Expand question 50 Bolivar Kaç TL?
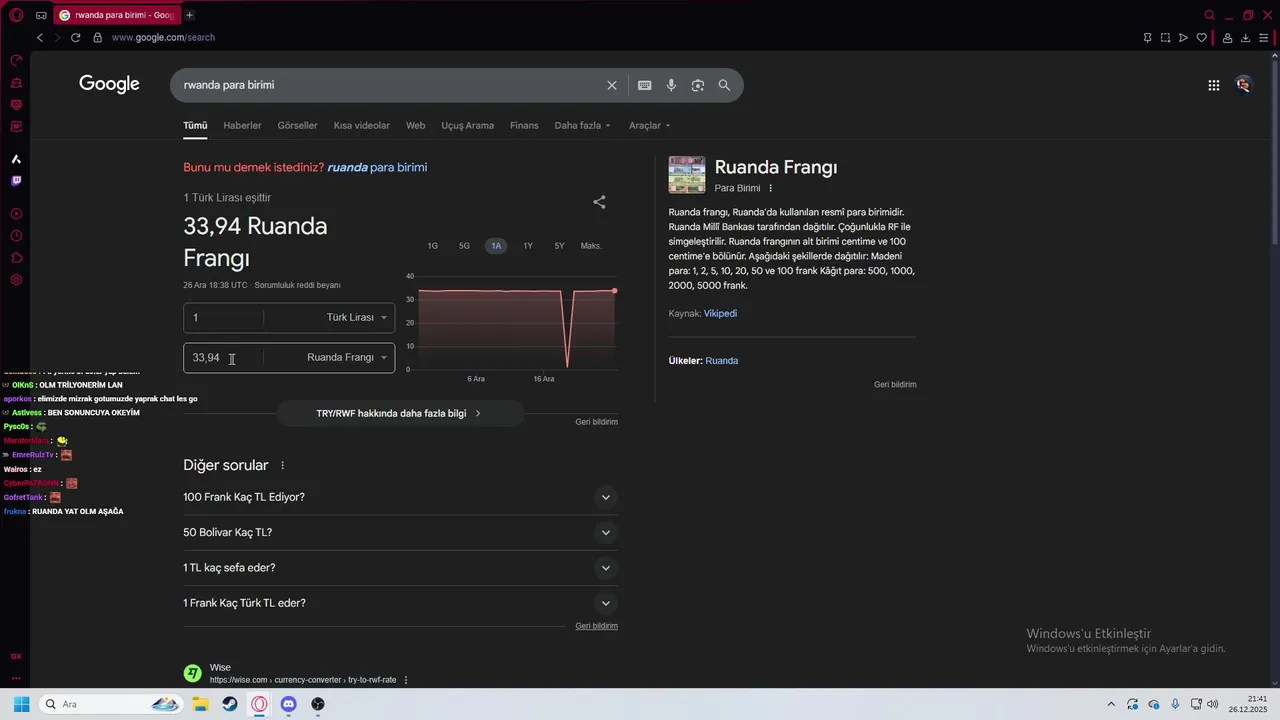The image size is (1280, 720). tap(400, 533)
